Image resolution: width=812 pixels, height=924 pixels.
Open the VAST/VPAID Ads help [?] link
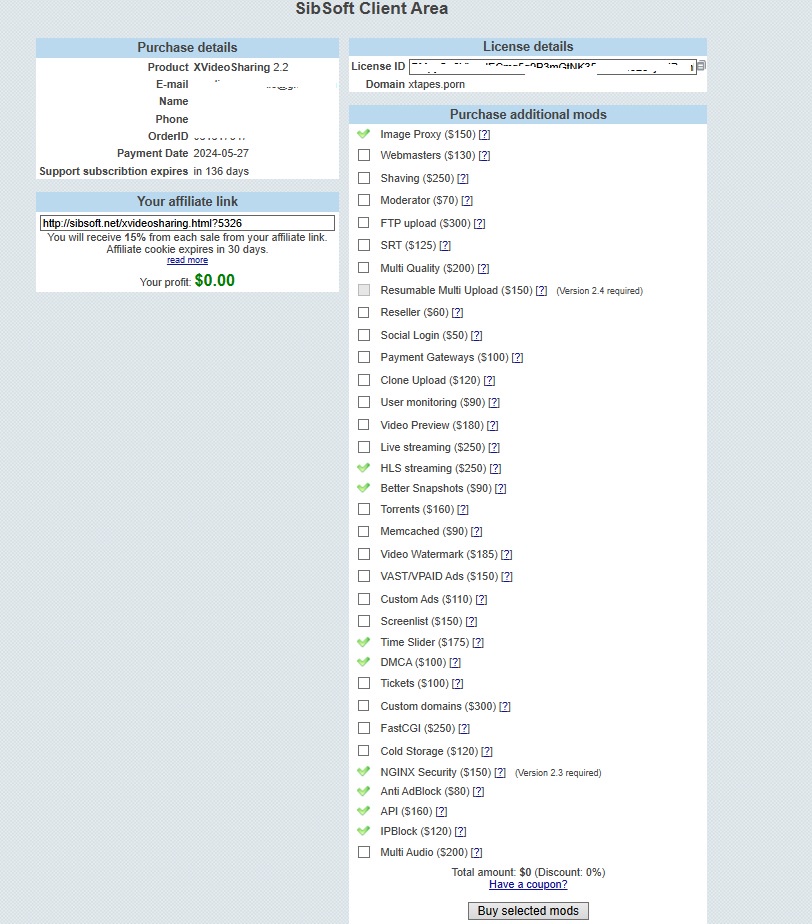tap(507, 577)
